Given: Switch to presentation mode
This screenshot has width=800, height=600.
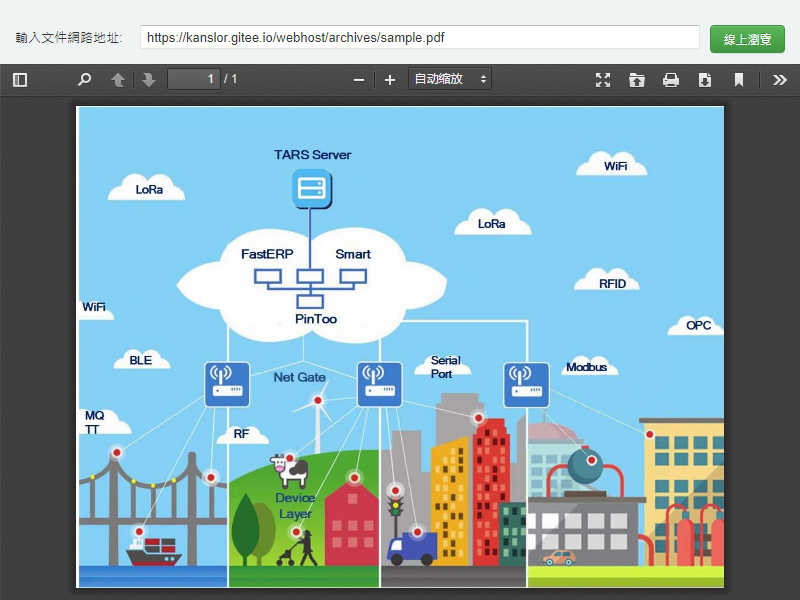Looking at the screenshot, I should [x=603, y=80].
